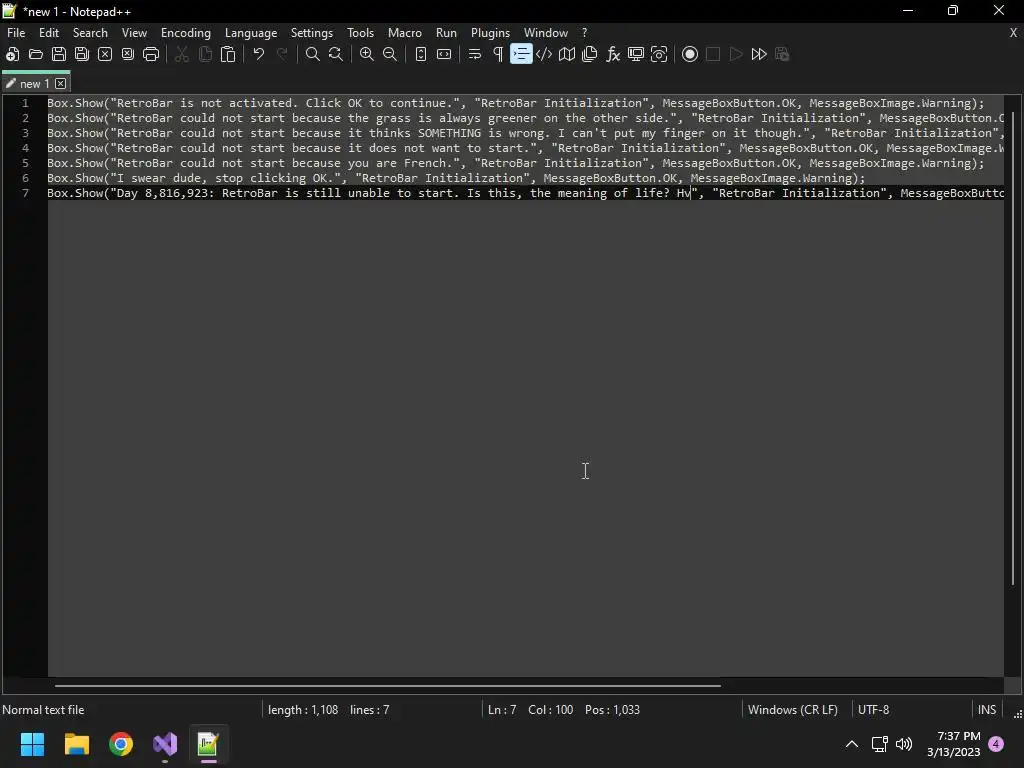This screenshot has width=1024, height=768.
Task: Zoom in on the text
Action: 367,54
